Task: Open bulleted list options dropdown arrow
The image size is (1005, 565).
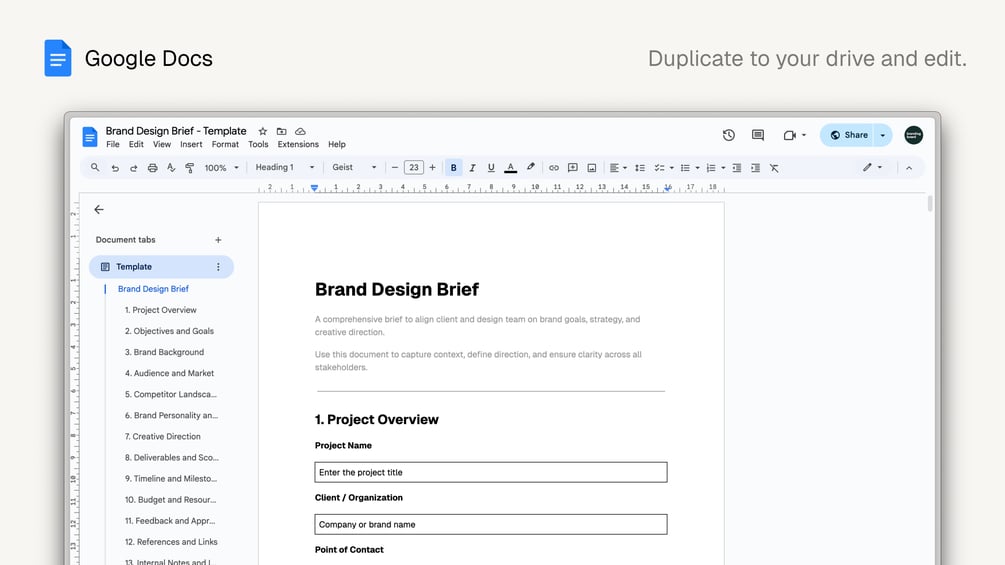Action: (697, 168)
